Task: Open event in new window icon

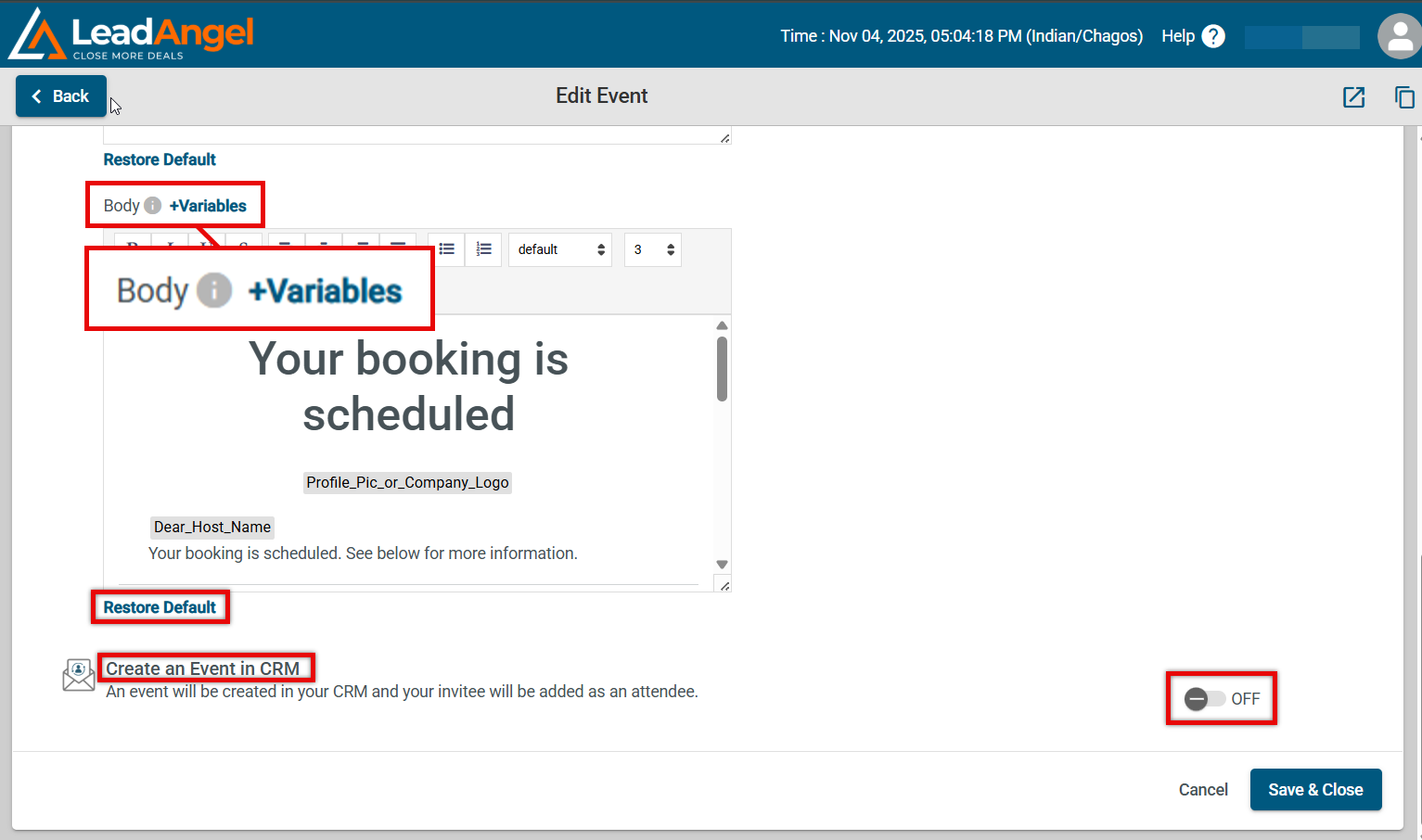Action: point(1354,96)
